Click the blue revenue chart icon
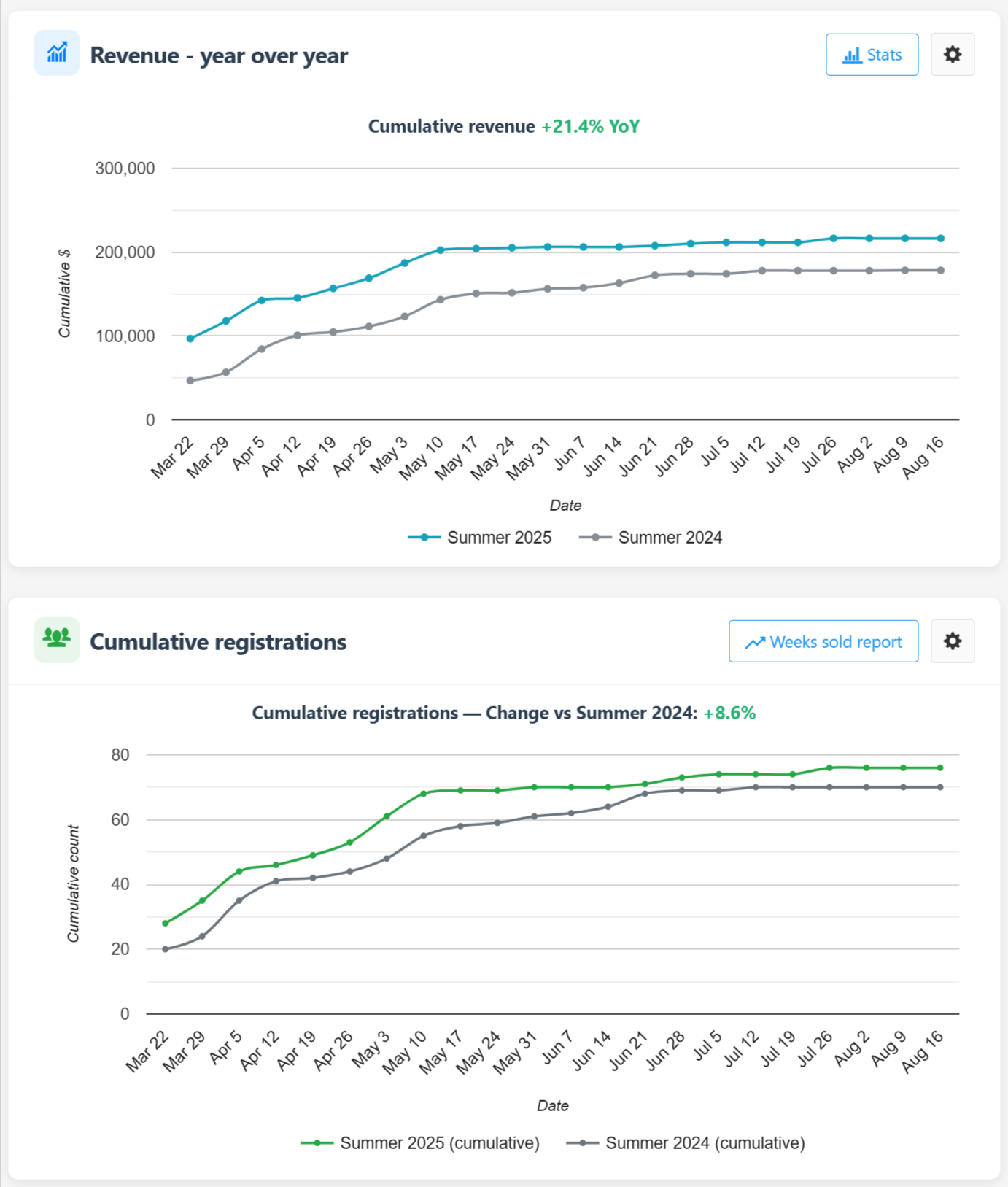Image resolution: width=1008 pixels, height=1187 pixels. [56, 53]
